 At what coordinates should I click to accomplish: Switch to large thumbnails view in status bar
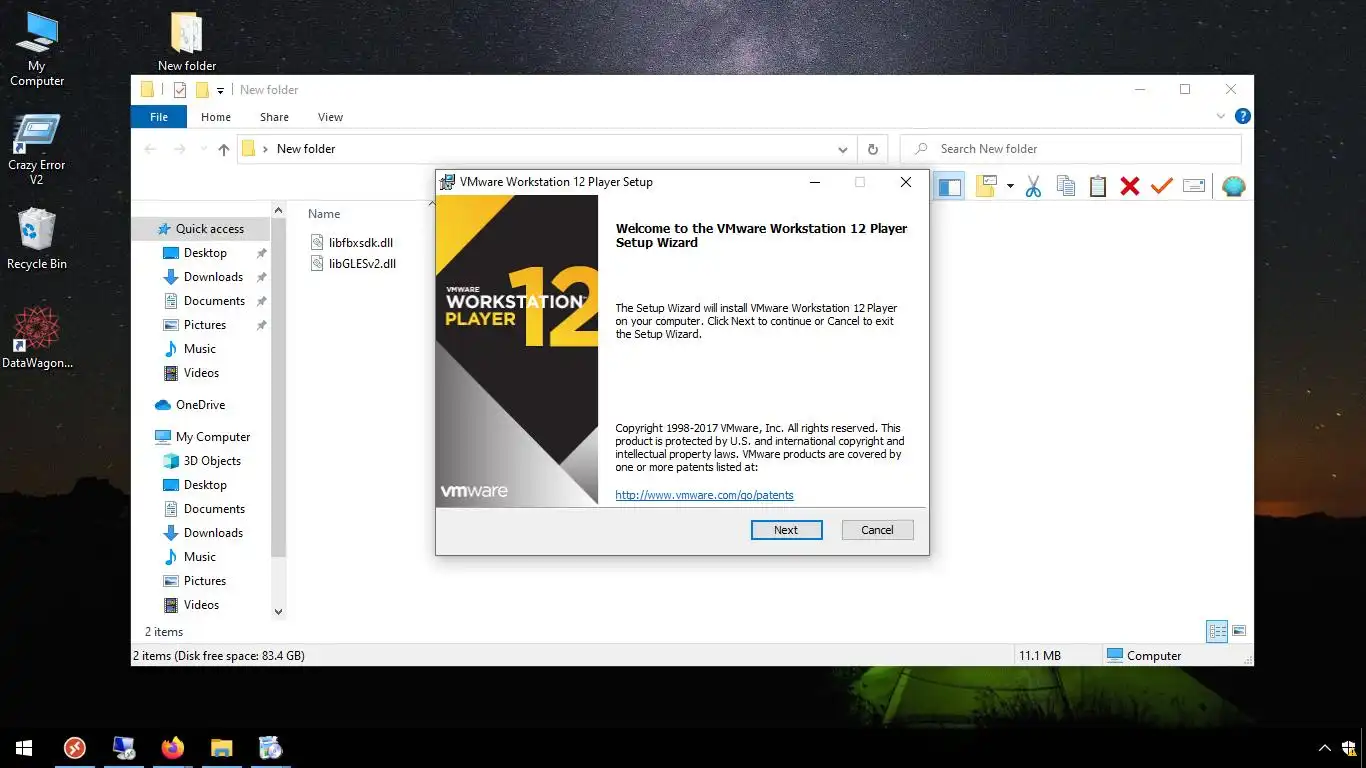coord(1240,631)
